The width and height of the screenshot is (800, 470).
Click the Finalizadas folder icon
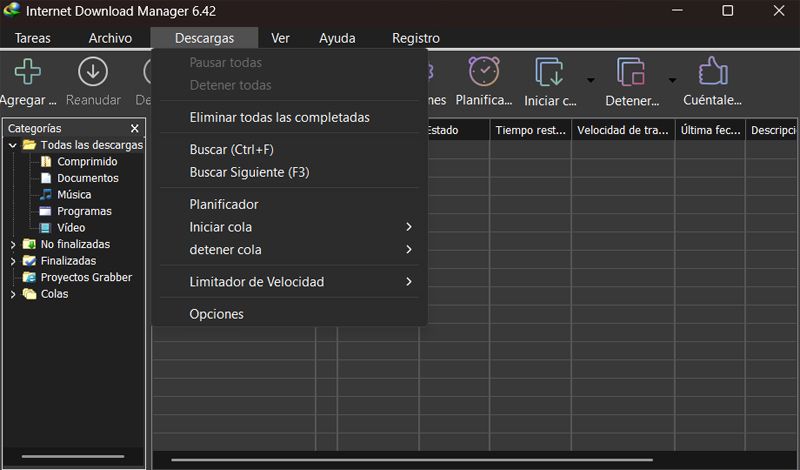click(x=30, y=261)
